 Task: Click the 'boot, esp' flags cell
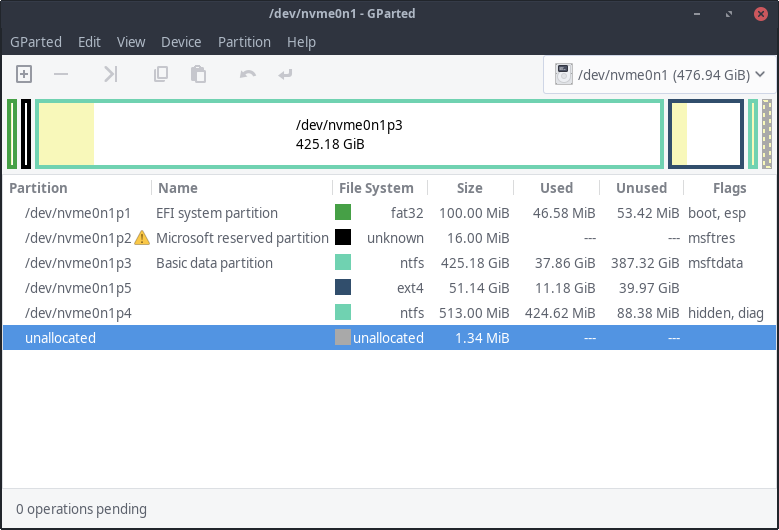(x=716, y=213)
